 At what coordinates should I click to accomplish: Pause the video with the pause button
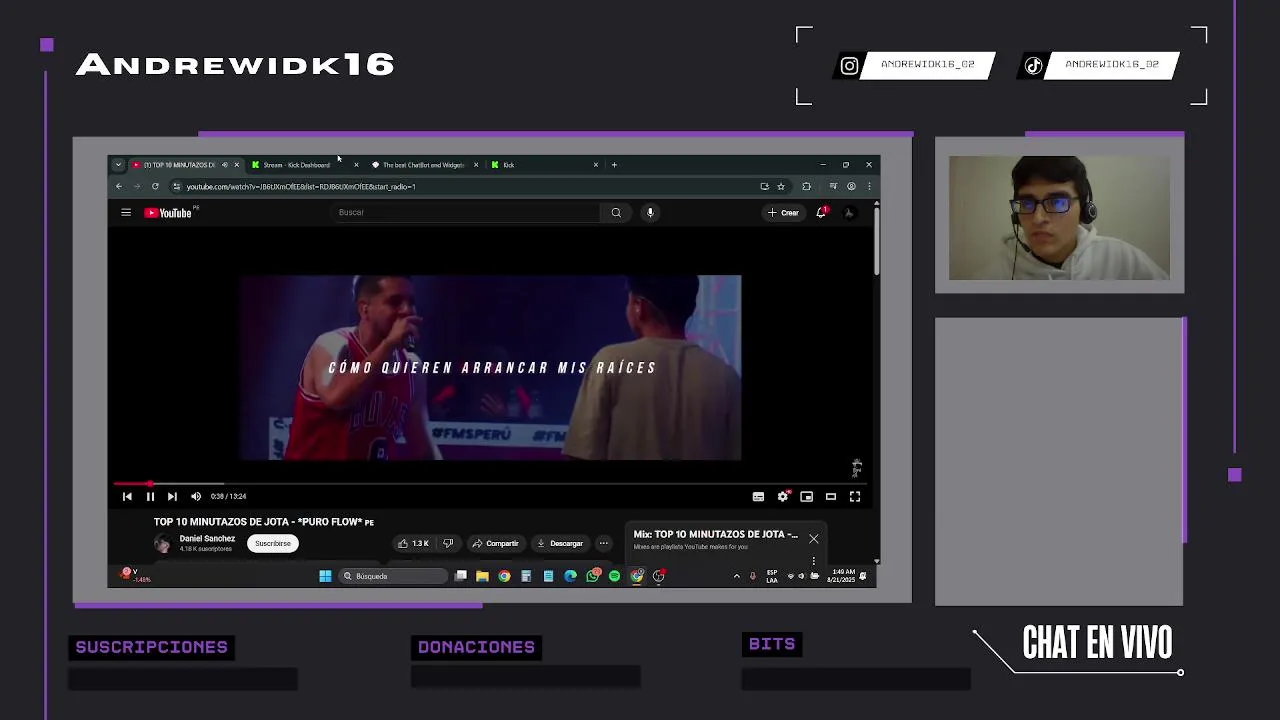150,496
